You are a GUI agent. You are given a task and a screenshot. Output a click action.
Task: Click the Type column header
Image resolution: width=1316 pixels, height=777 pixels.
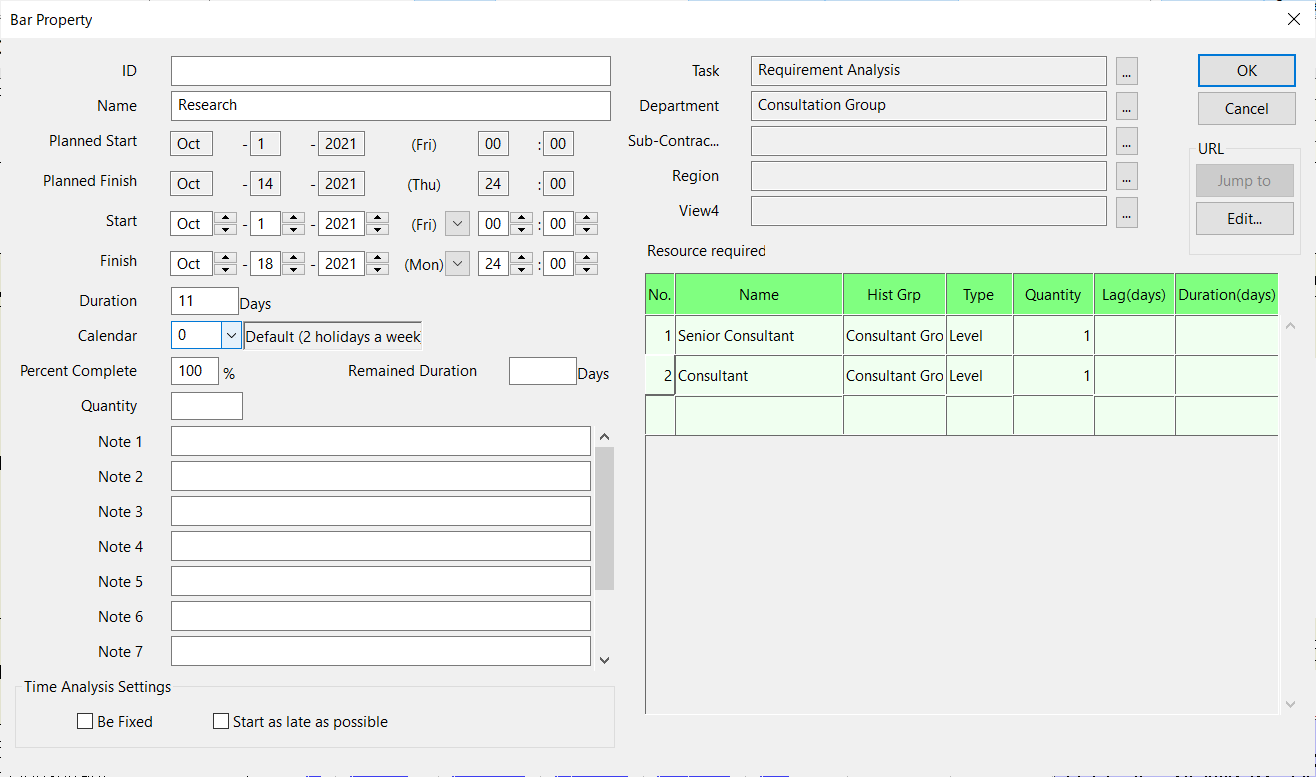click(979, 295)
